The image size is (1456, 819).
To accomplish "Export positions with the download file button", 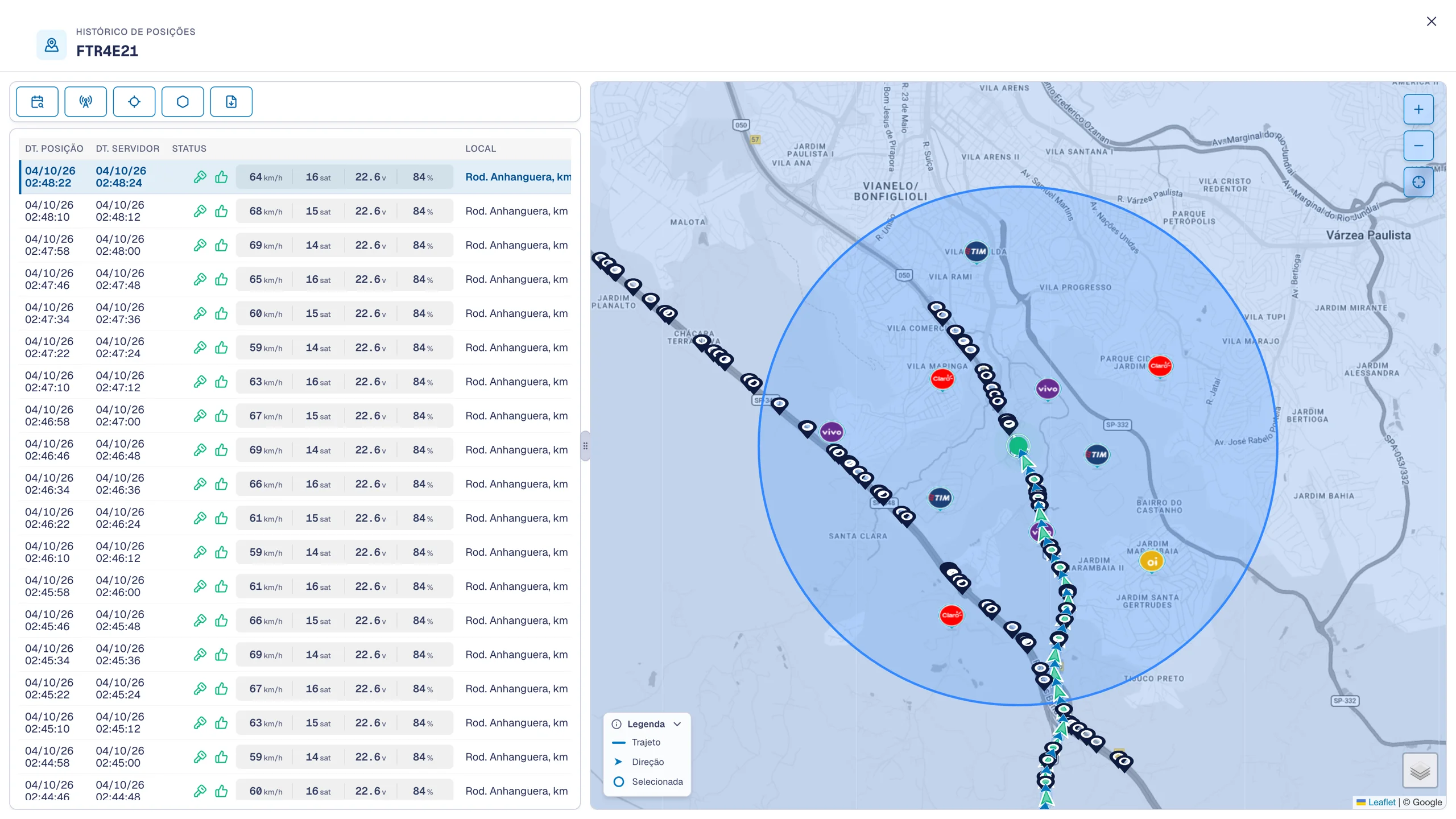I will tap(231, 102).
